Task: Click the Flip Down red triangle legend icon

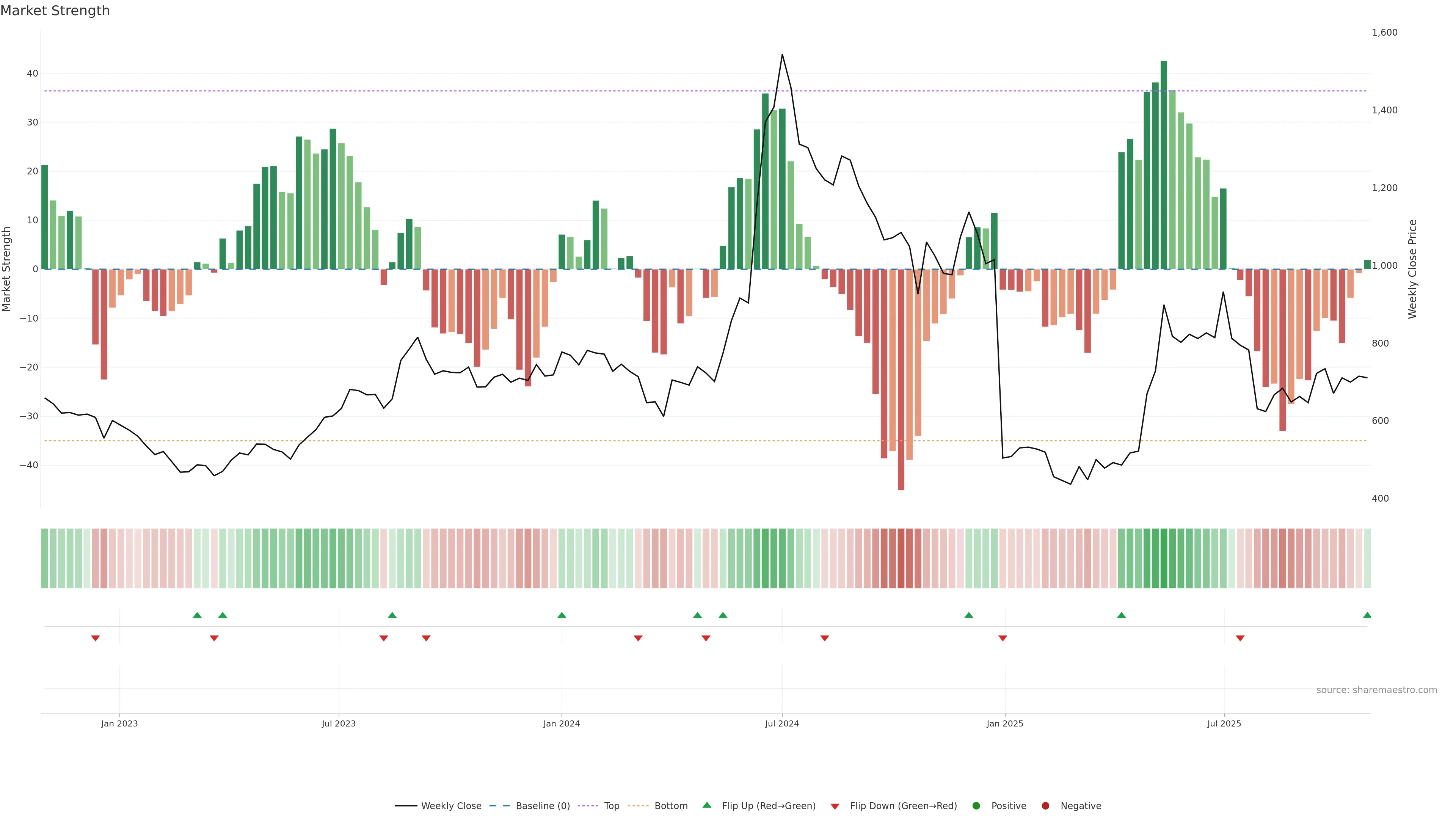Action: tap(835, 806)
